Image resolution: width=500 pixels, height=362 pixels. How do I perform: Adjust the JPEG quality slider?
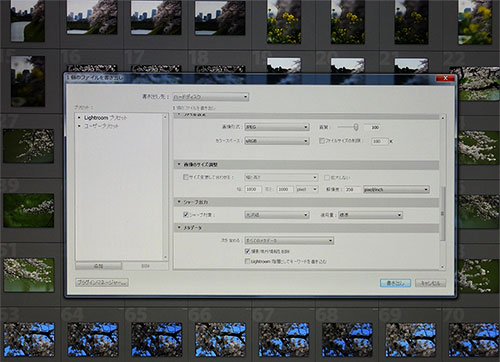click(356, 127)
